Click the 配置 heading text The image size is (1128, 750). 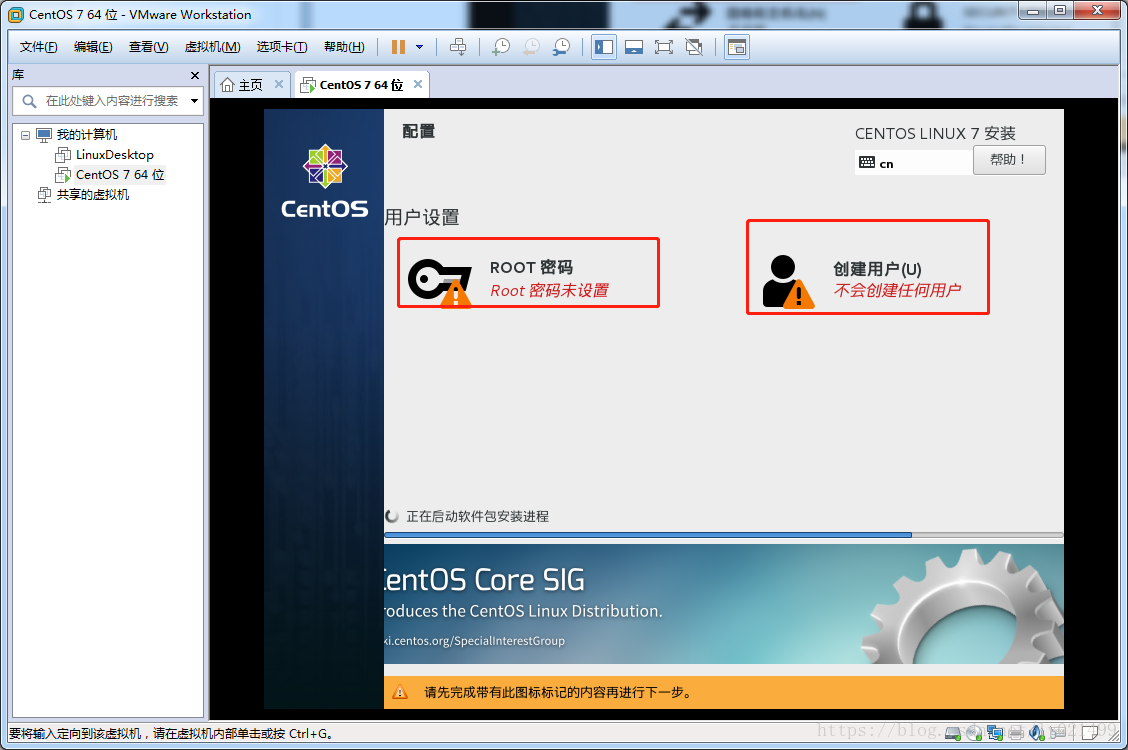pos(419,131)
